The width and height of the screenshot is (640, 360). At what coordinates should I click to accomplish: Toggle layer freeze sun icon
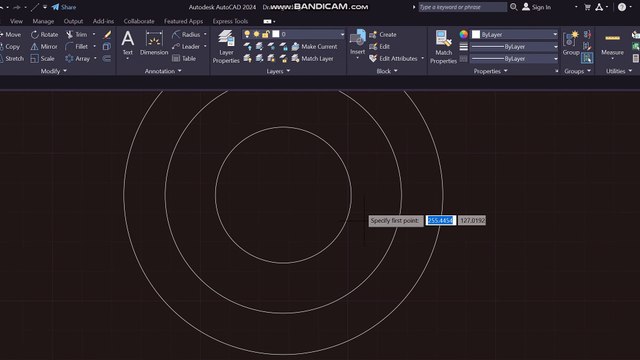(x=256, y=34)
